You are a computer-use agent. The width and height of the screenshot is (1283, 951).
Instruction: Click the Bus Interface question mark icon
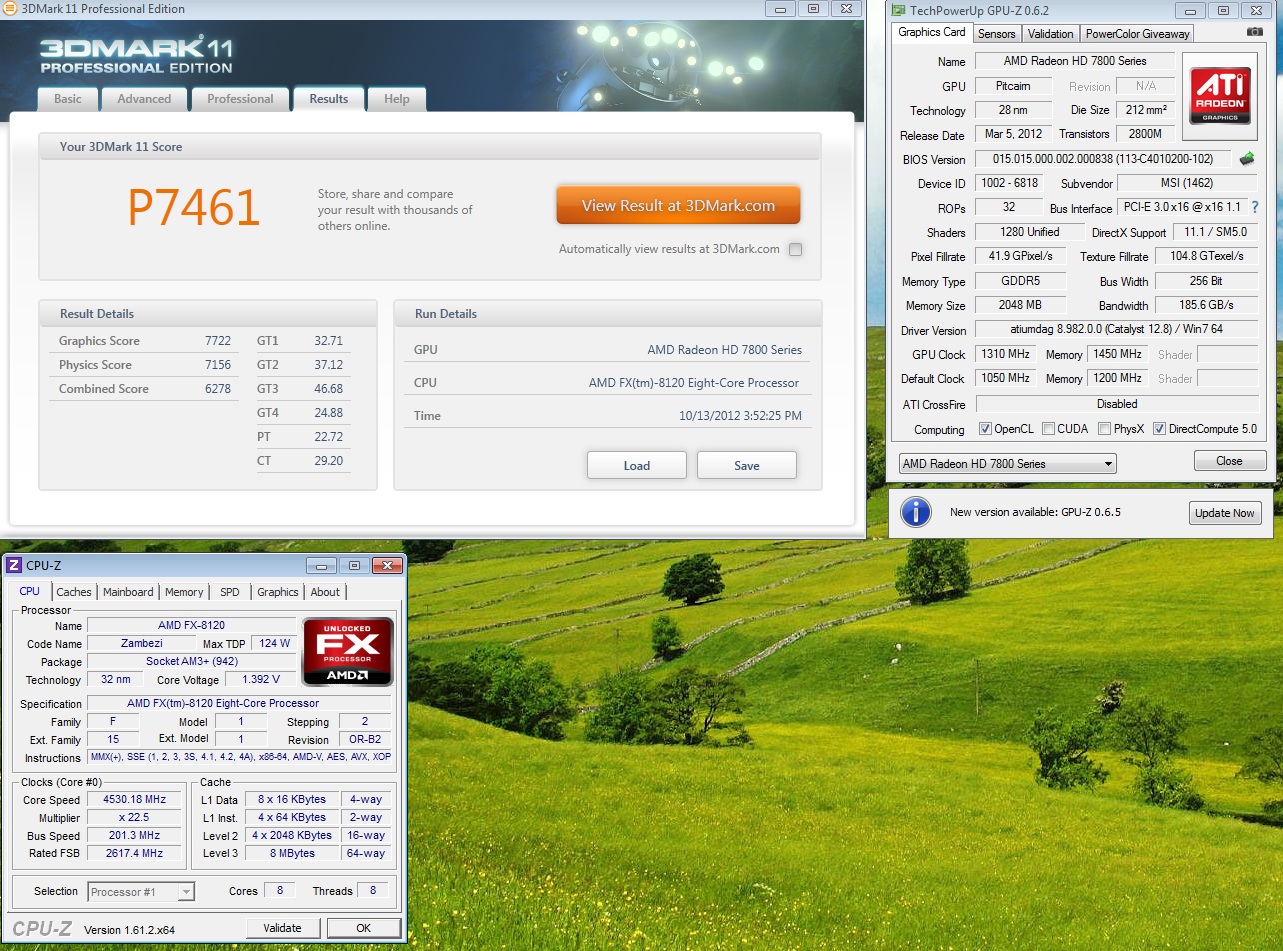pos(1255,207)
